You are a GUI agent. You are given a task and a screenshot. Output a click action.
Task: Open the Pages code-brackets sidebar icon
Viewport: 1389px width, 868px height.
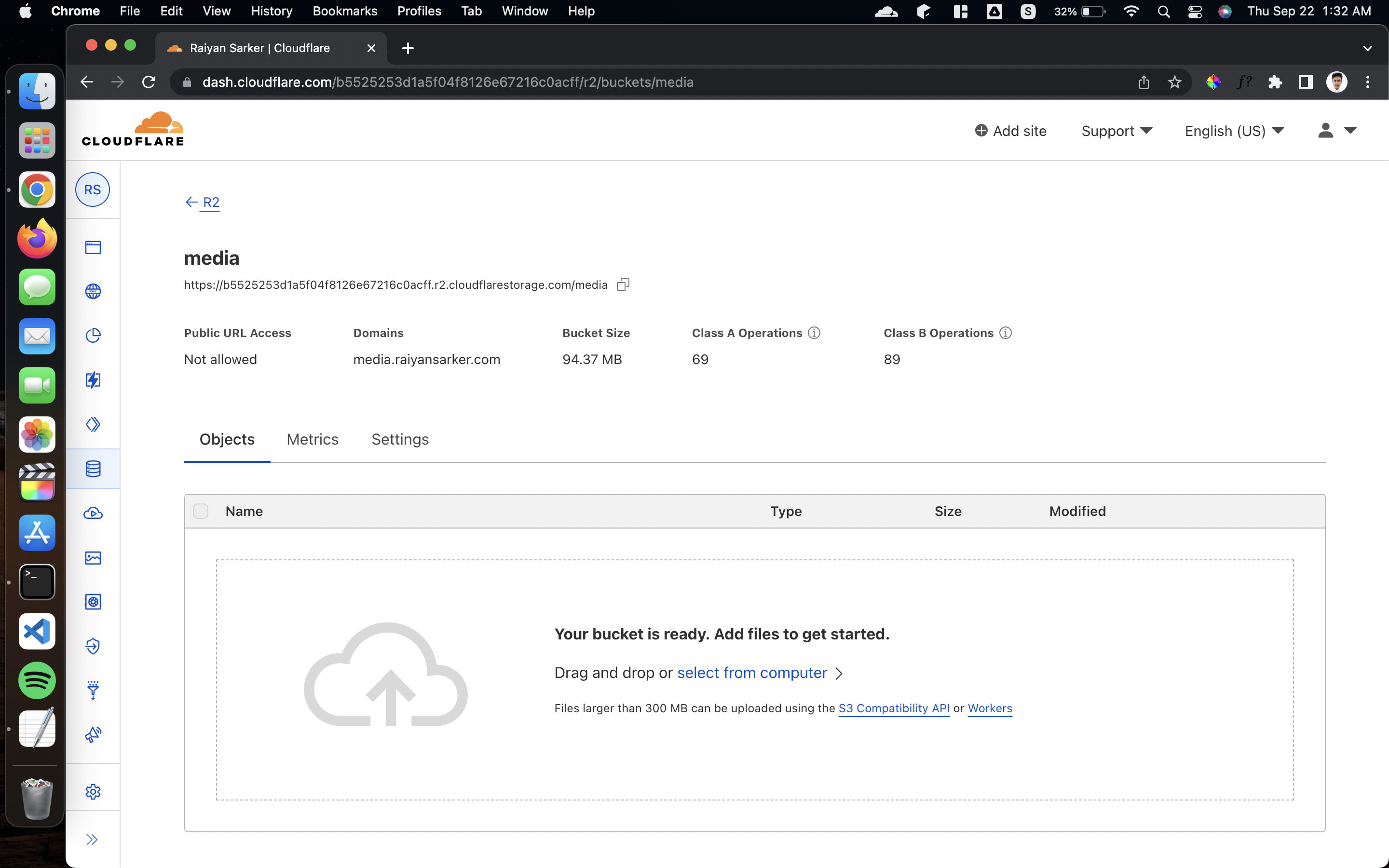tap(93, 424)
